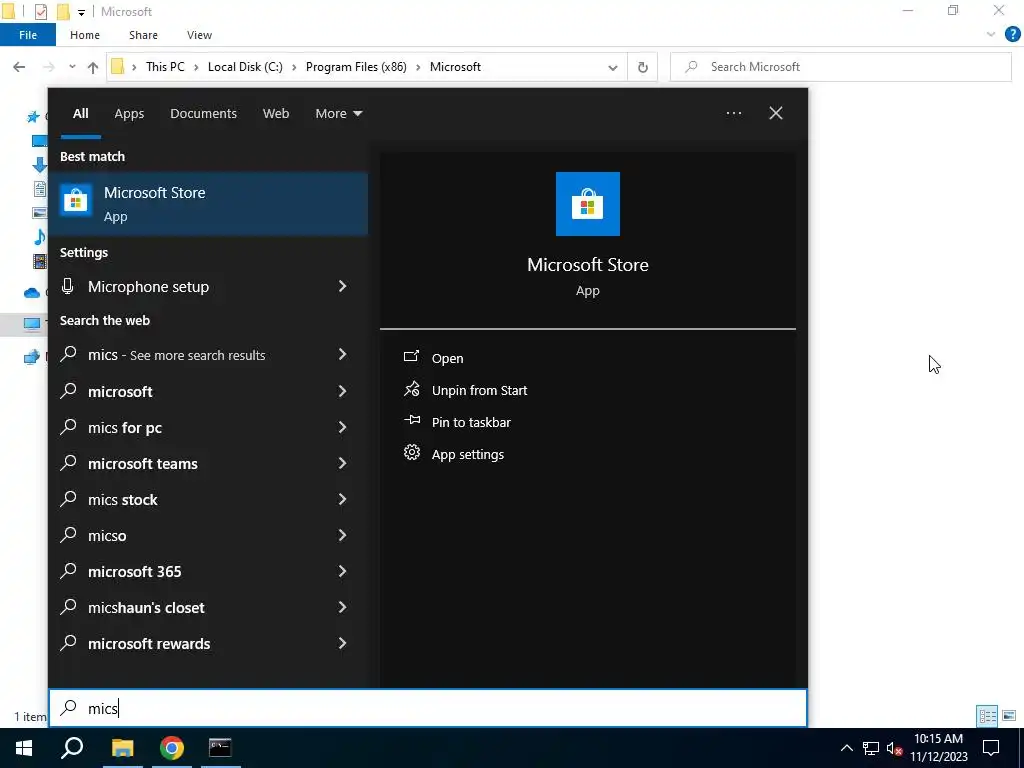The width and height of the screenshot is (1024, 768).
Task: Click inside the mics search input box
Action: coord(428,708)
